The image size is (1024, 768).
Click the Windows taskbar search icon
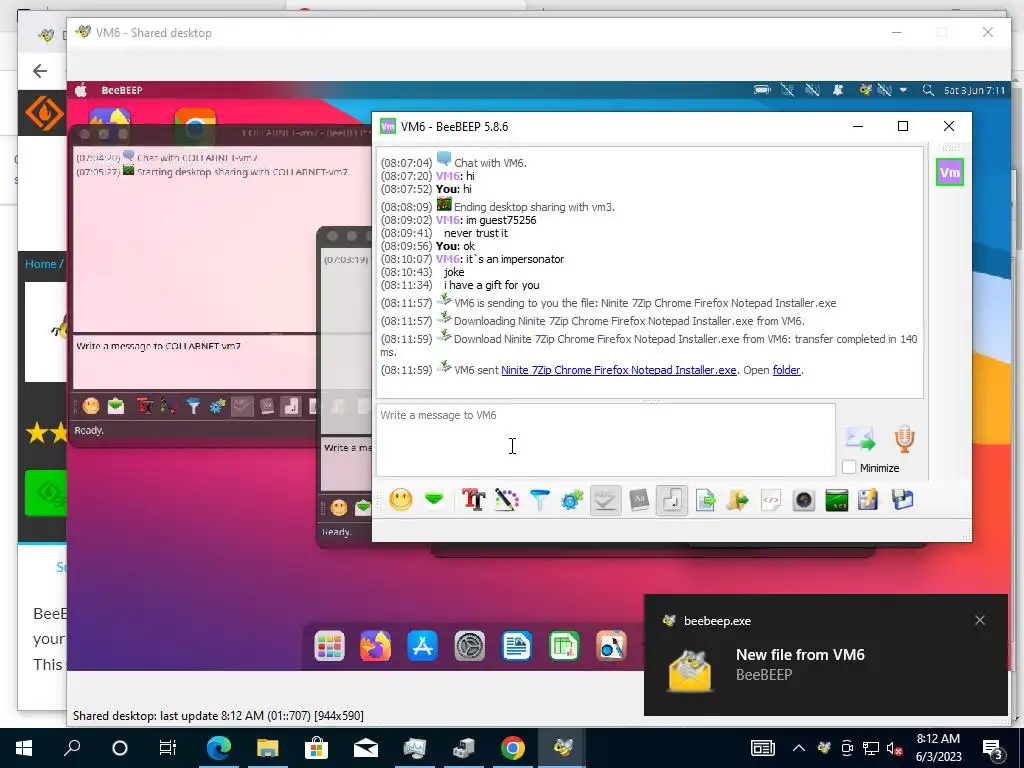tap(72, 748)
